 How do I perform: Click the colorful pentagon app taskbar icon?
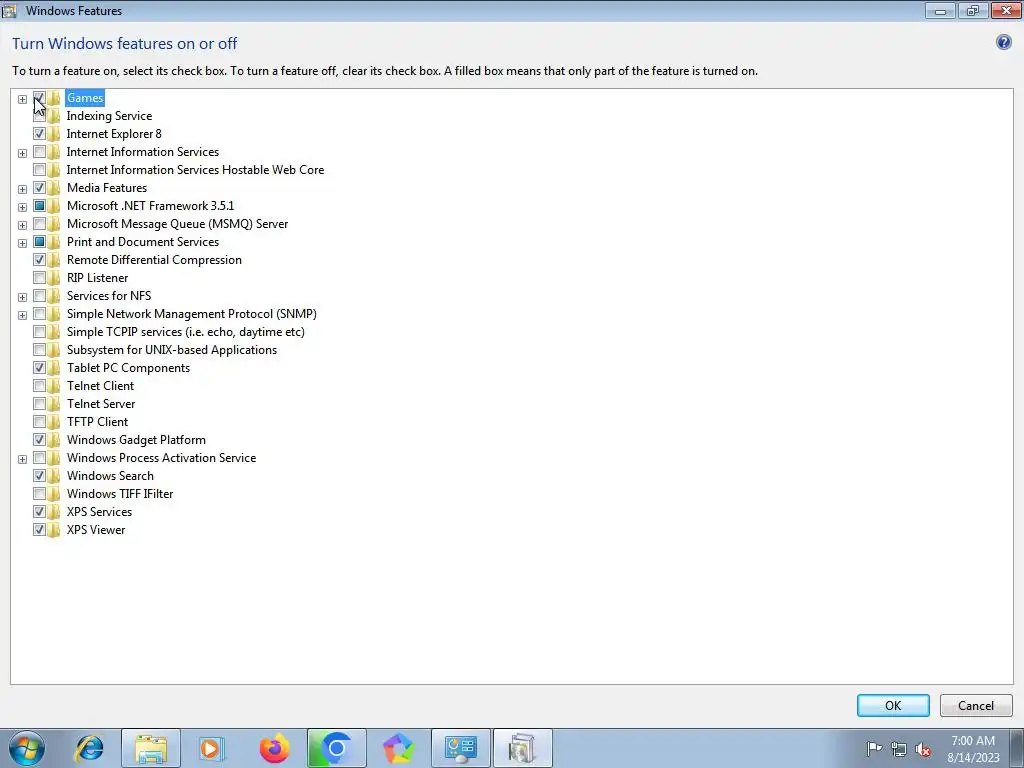pyautogui.click(x=398, y=748)
